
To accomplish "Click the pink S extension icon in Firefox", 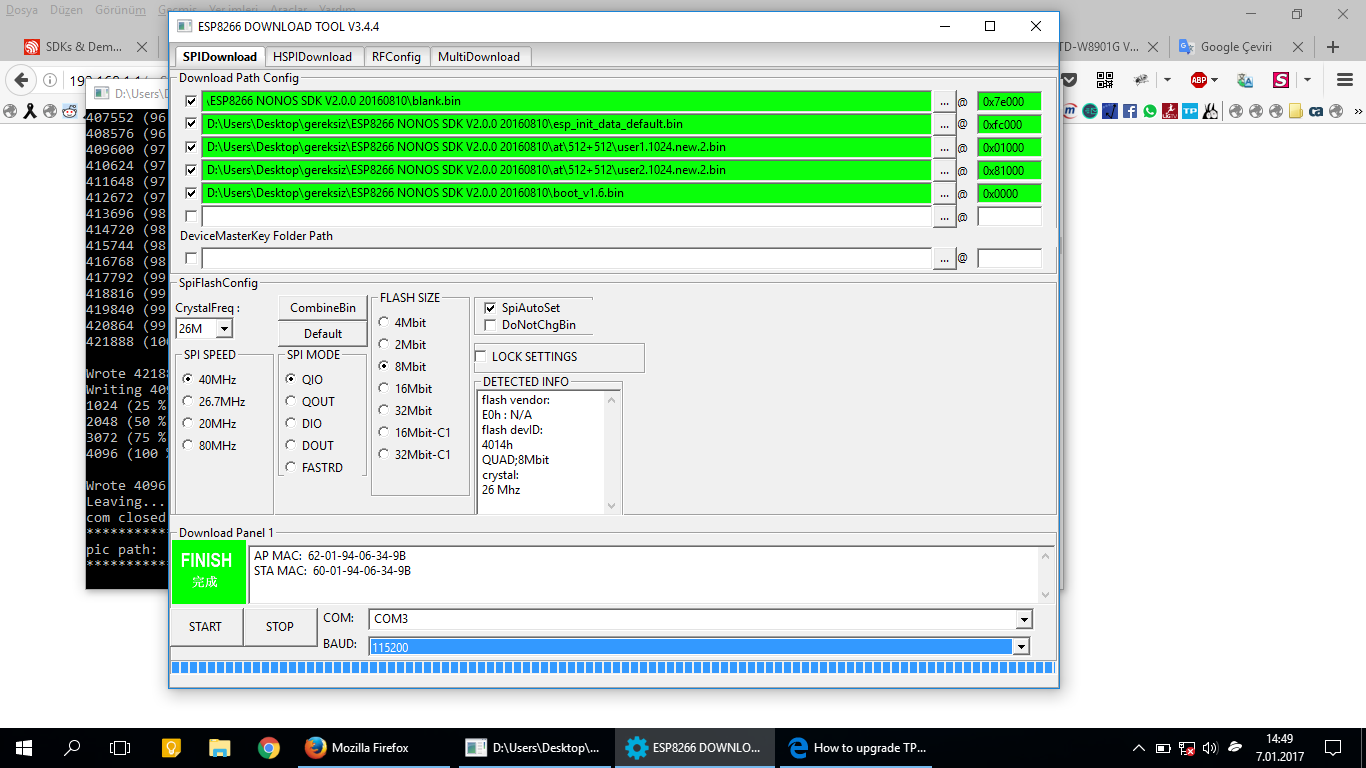I will pos(1280,80).
